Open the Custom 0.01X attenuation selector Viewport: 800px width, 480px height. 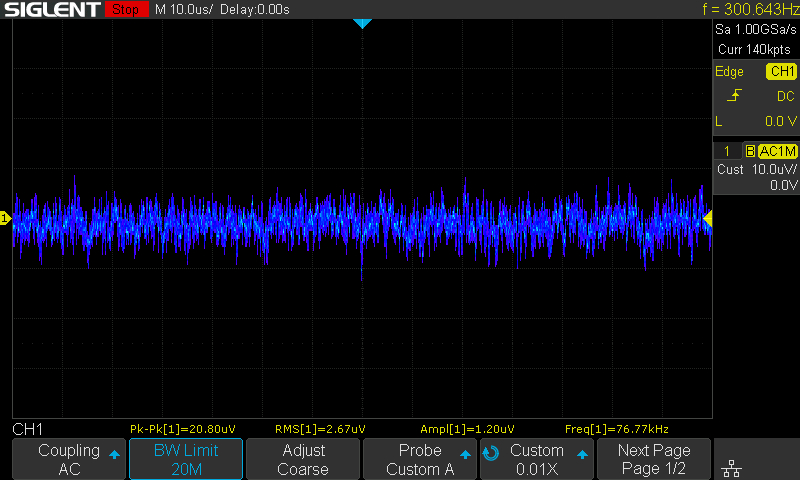click(538, 460)
